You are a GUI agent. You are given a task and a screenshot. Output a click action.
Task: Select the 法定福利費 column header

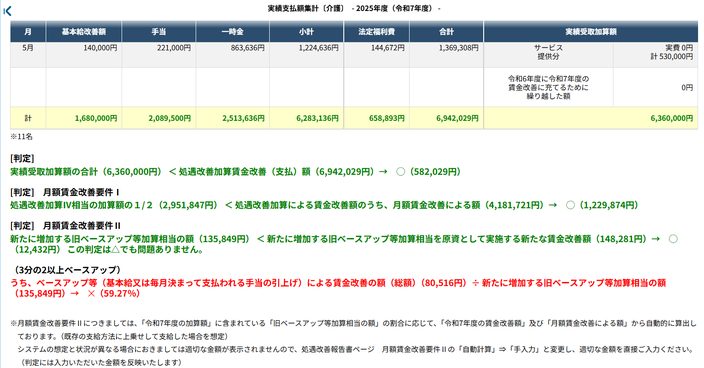376,31
